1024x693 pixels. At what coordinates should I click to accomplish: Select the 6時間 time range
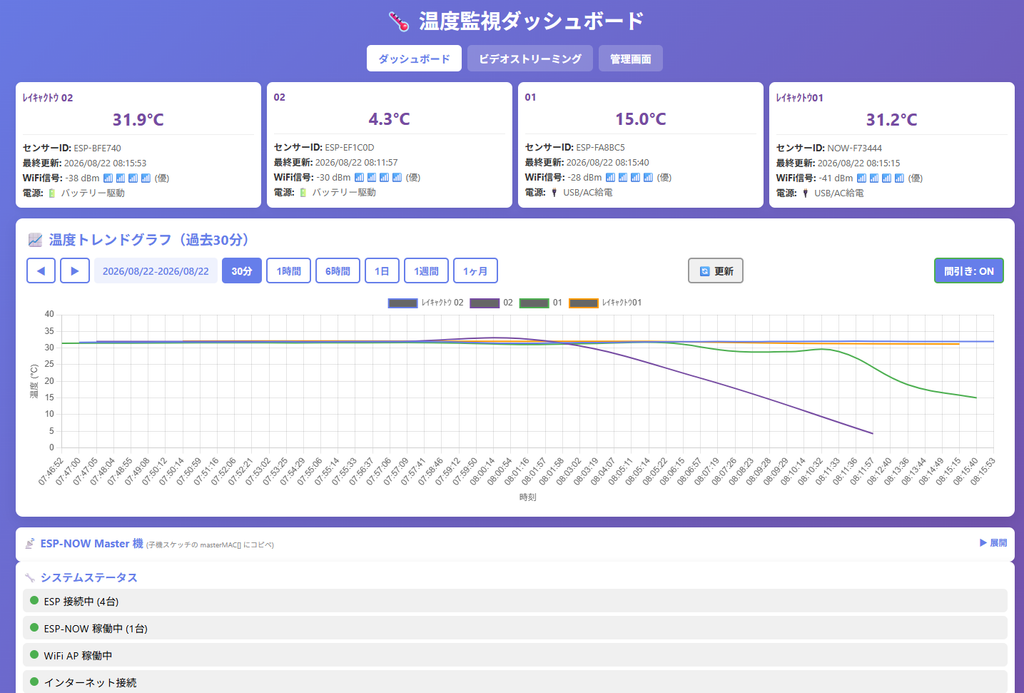pos(338,271)
